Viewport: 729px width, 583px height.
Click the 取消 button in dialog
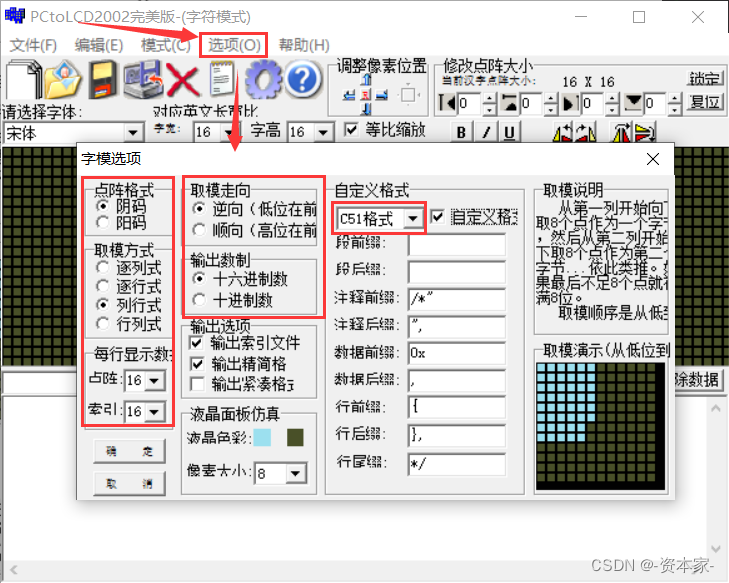point(129,484)
